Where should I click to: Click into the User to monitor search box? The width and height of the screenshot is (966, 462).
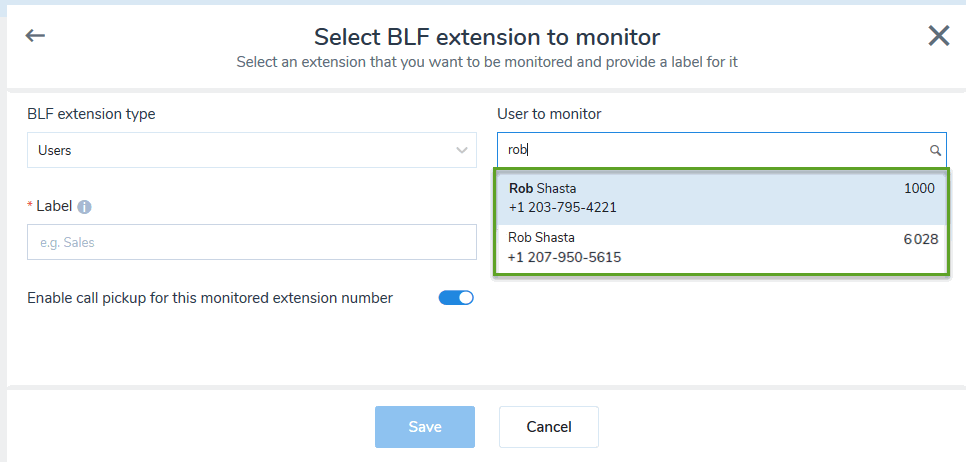pos(721,150)
